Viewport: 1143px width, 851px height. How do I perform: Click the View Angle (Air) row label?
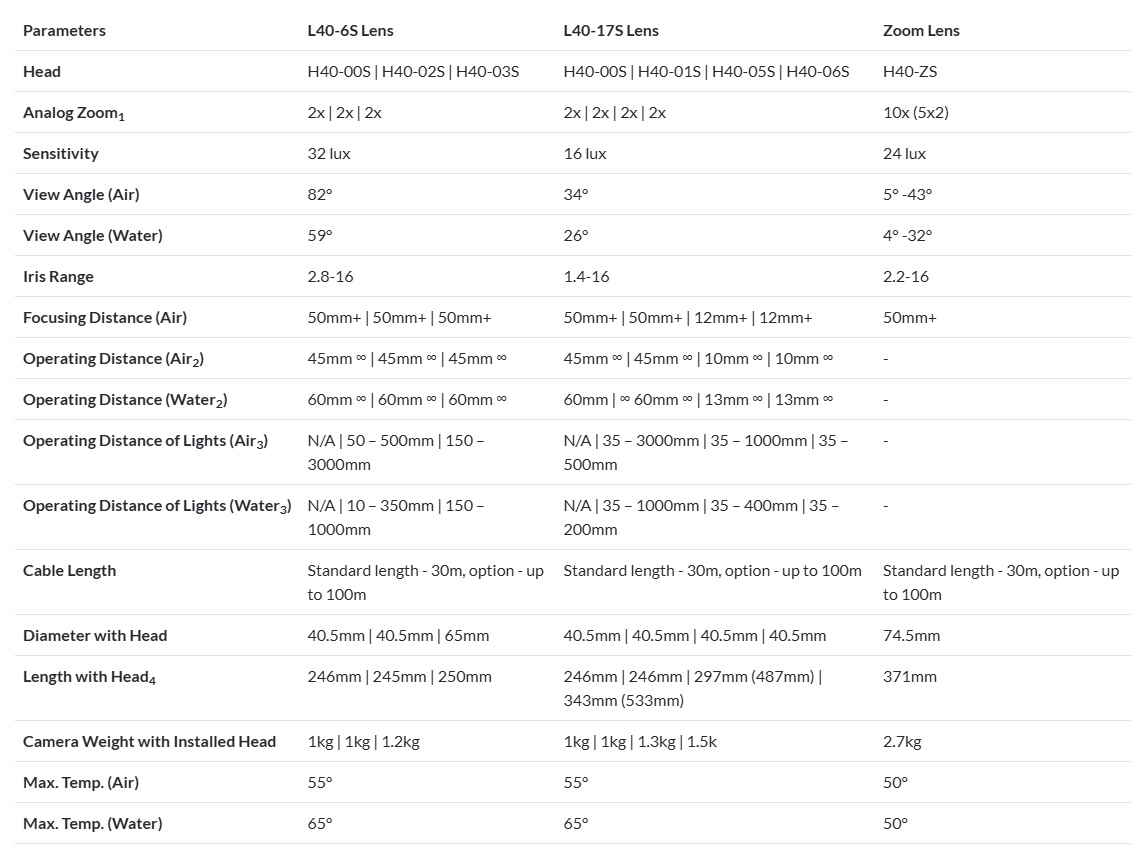81,195
